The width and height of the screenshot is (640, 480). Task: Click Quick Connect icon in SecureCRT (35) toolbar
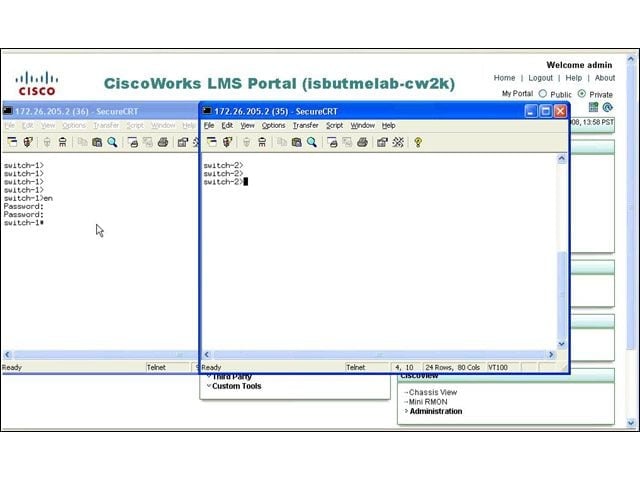pyautogui.click(x=227, y=142)
